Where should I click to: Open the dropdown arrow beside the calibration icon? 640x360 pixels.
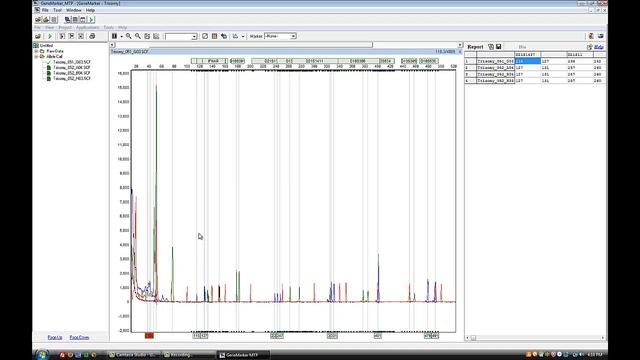pos(243,36)
